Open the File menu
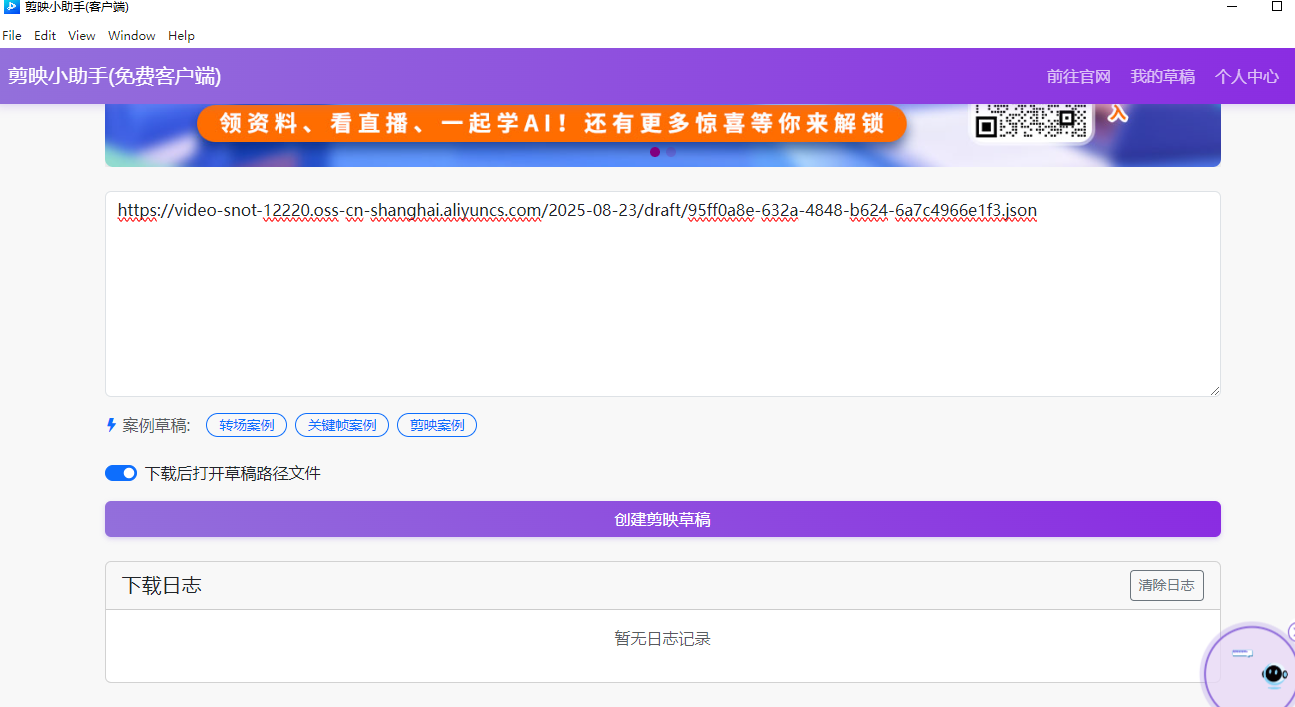This screenshot has height=707, width=1295. (x=12, y=35)
